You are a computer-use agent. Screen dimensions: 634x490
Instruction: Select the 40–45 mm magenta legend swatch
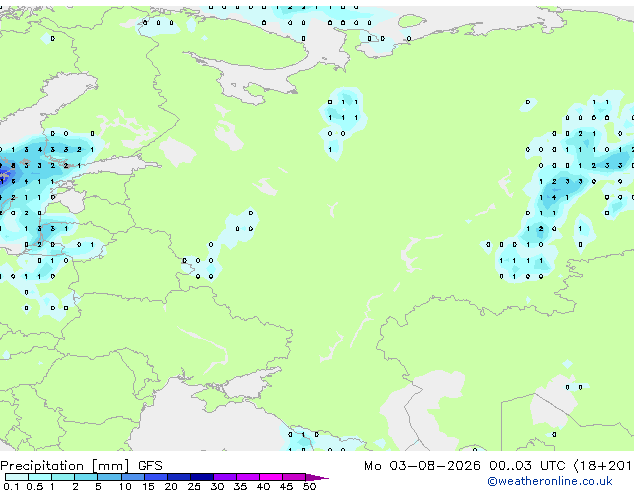point(271,477)
